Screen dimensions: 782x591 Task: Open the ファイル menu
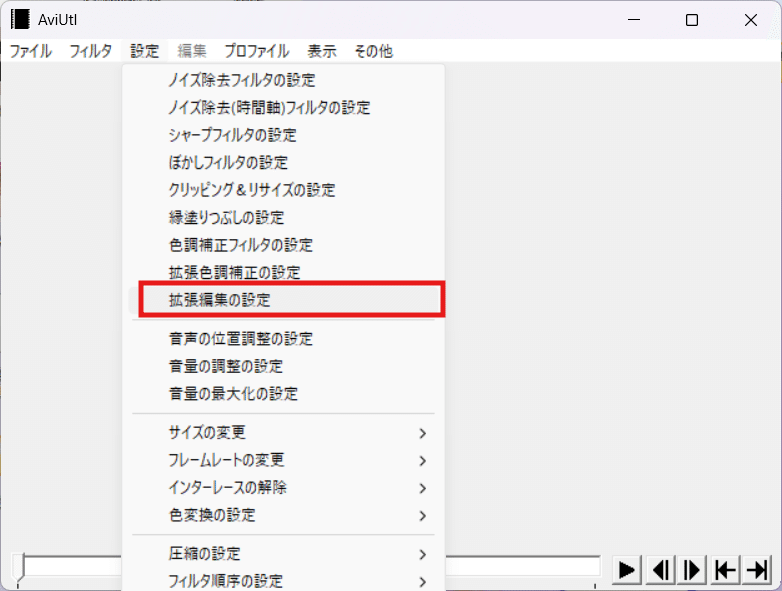tap(31, 51)
